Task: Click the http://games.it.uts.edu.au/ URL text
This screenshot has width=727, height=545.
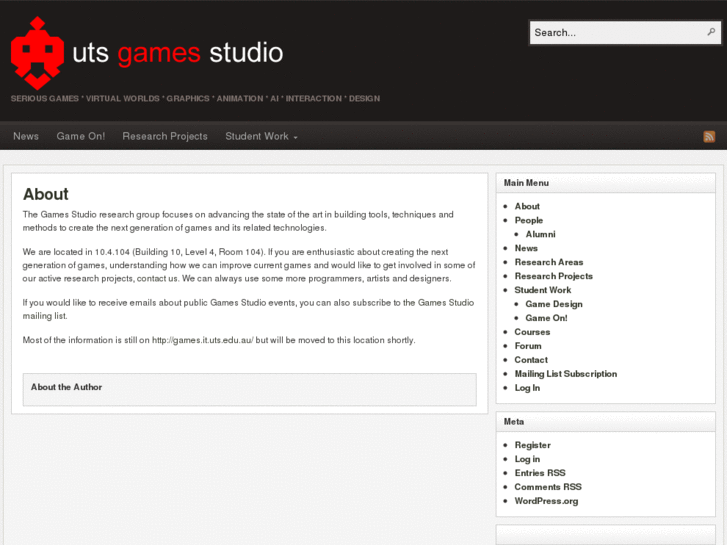Action: (203, 340)
